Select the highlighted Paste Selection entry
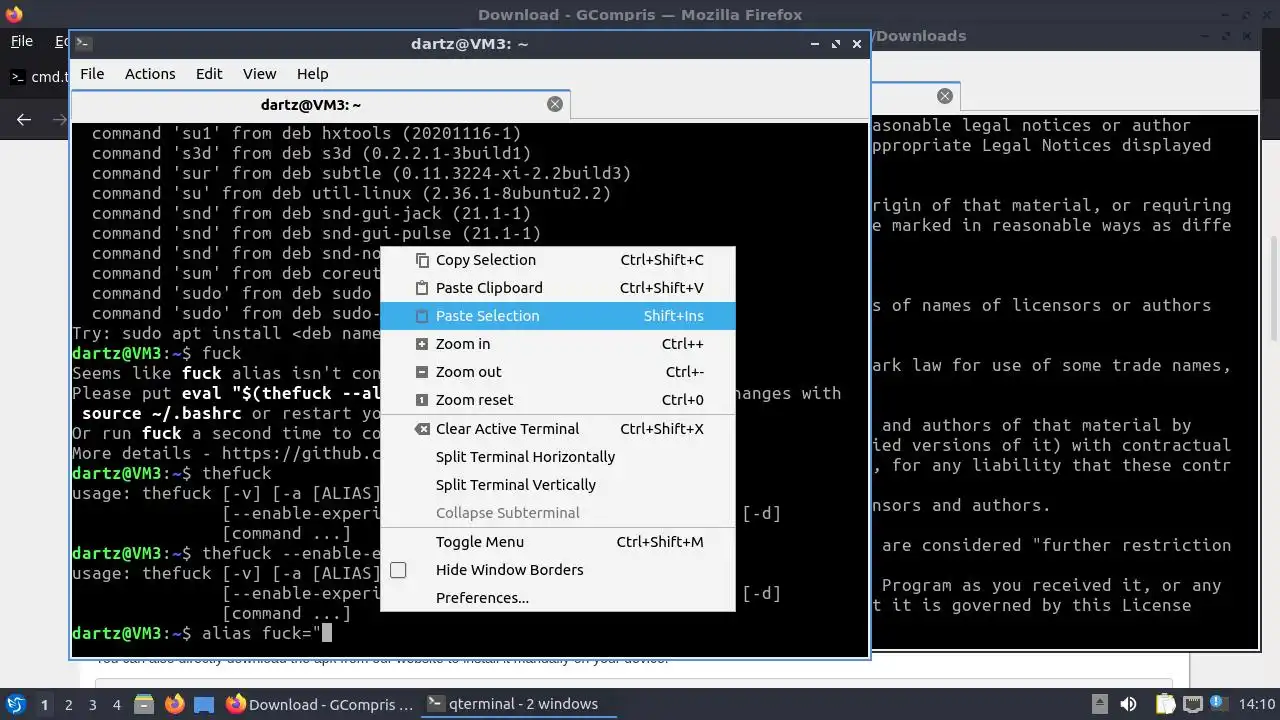Screen dimensions: 1280x720 tap(557, 315)
